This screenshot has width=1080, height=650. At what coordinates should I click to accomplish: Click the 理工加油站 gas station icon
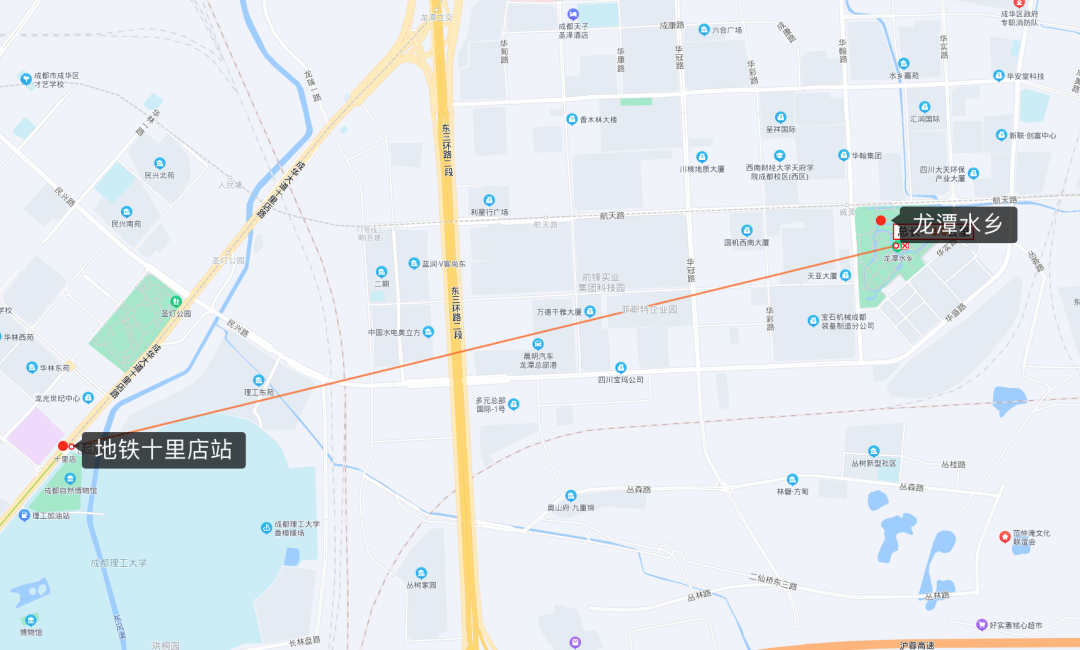[25, 515]
